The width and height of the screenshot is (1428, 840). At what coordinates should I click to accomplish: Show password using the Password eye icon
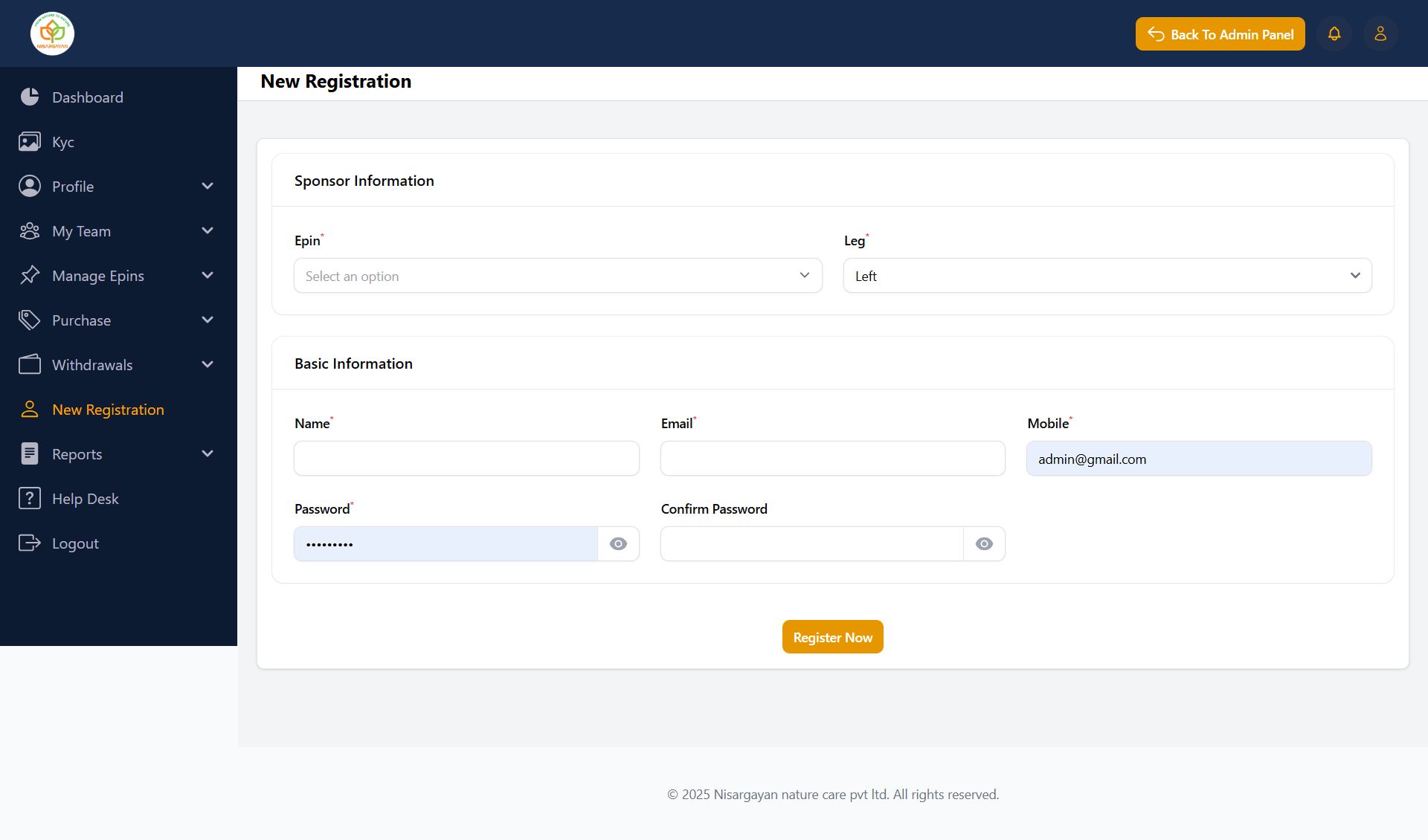click(618, 544)
